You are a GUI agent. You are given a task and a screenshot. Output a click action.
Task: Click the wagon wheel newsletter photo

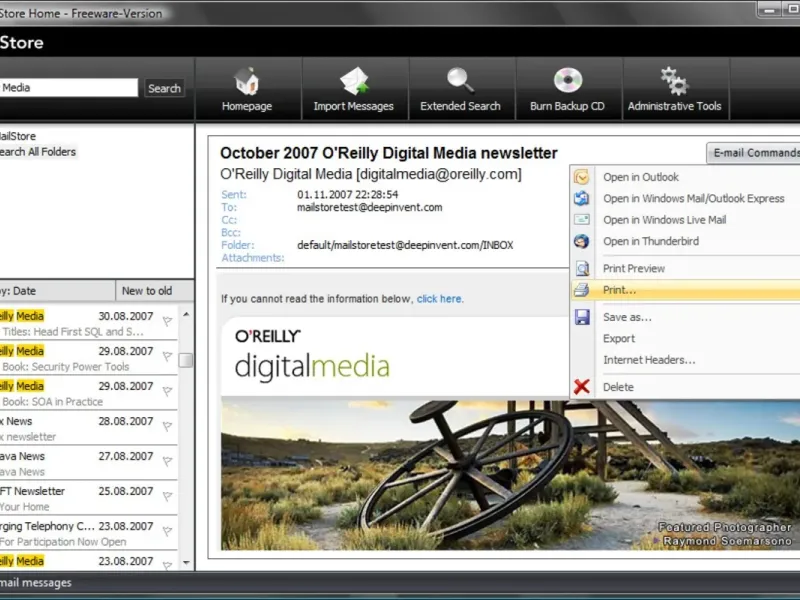(x=510, y=474)
